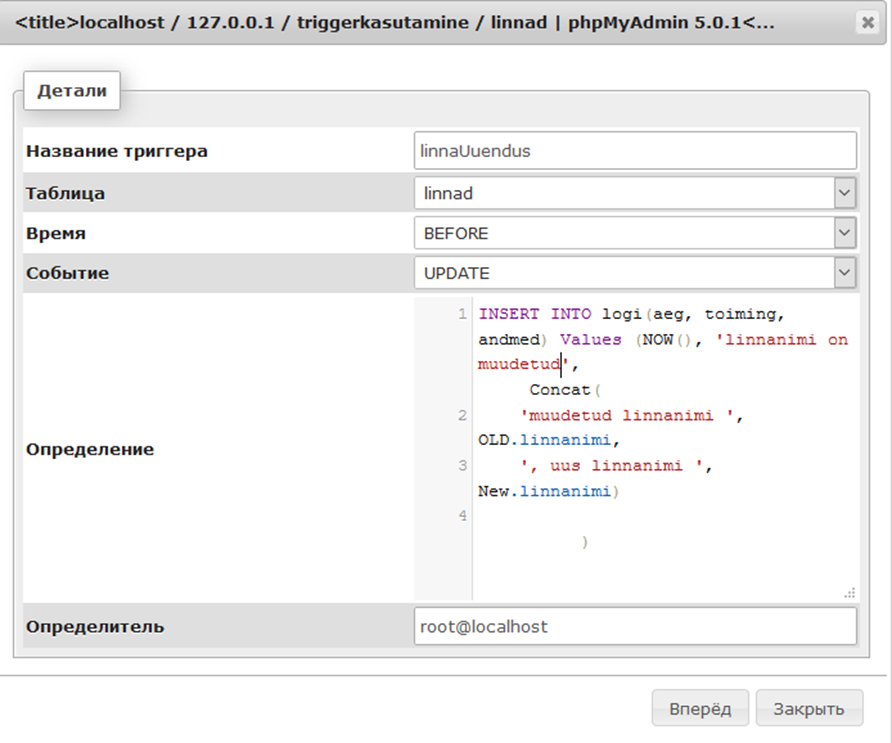892x743 pixels.
Task: Open the Время dropdown showing BEFORE
Action: pos(635,233)
